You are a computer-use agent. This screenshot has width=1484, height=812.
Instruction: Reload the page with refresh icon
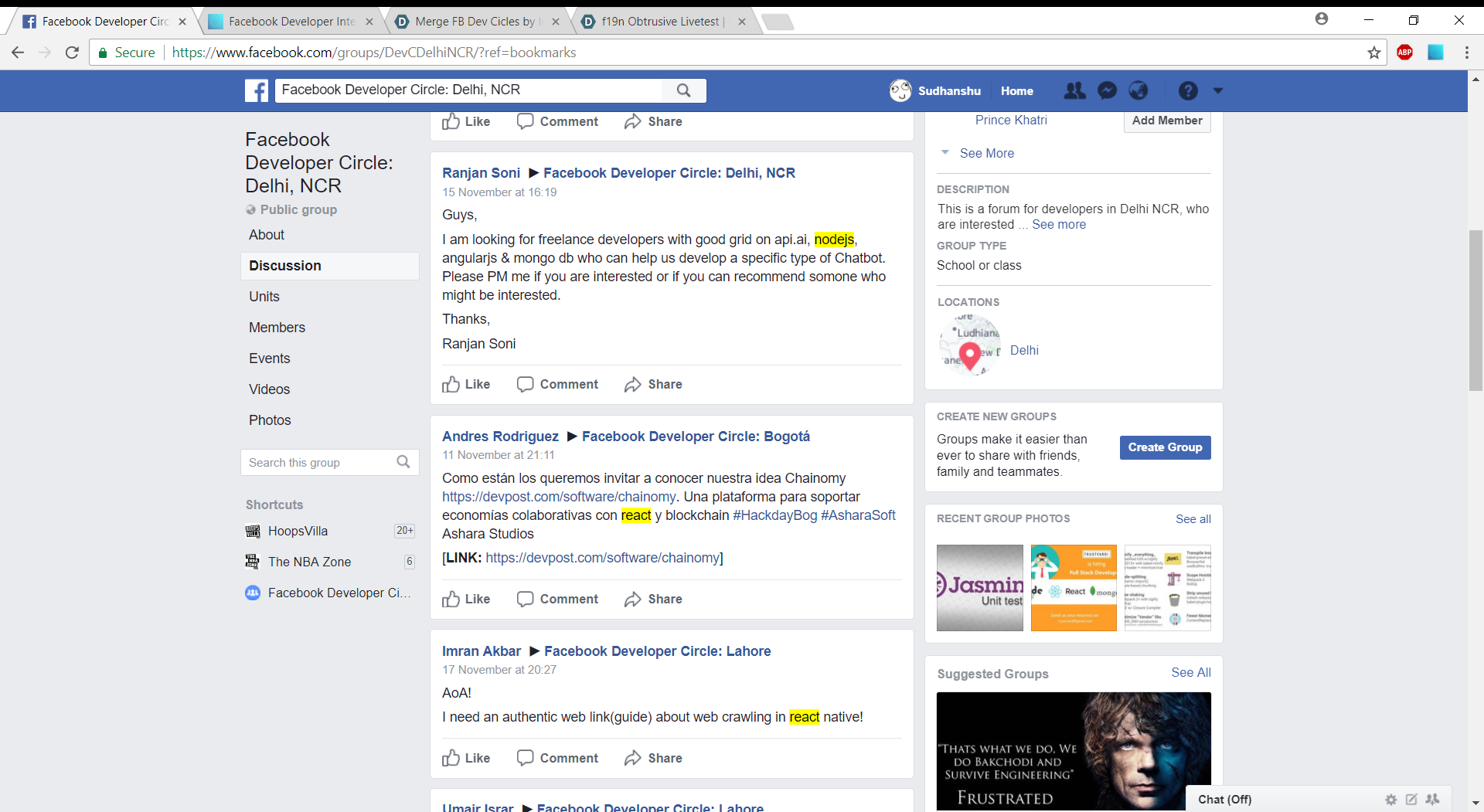(72, 53)
